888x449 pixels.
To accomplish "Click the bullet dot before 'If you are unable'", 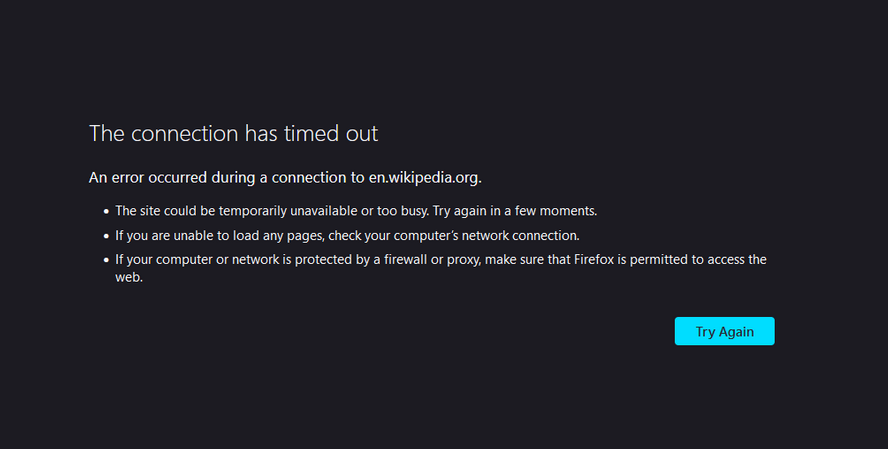I will tap(106, 236).
